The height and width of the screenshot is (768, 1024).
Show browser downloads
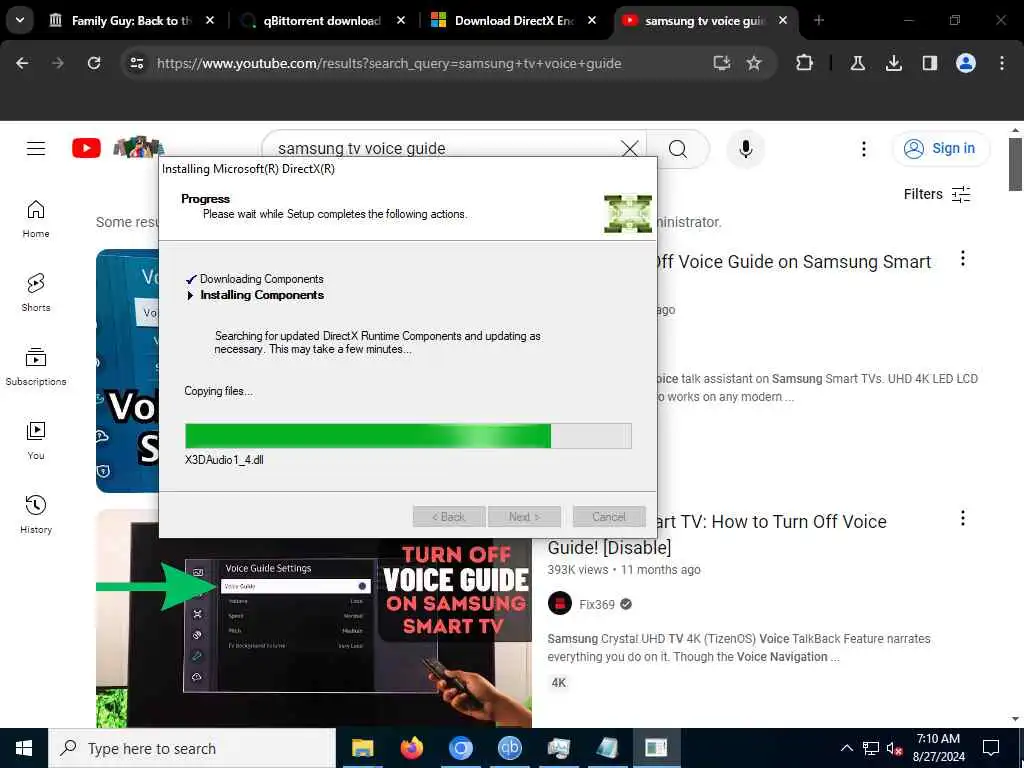(893, 63)
